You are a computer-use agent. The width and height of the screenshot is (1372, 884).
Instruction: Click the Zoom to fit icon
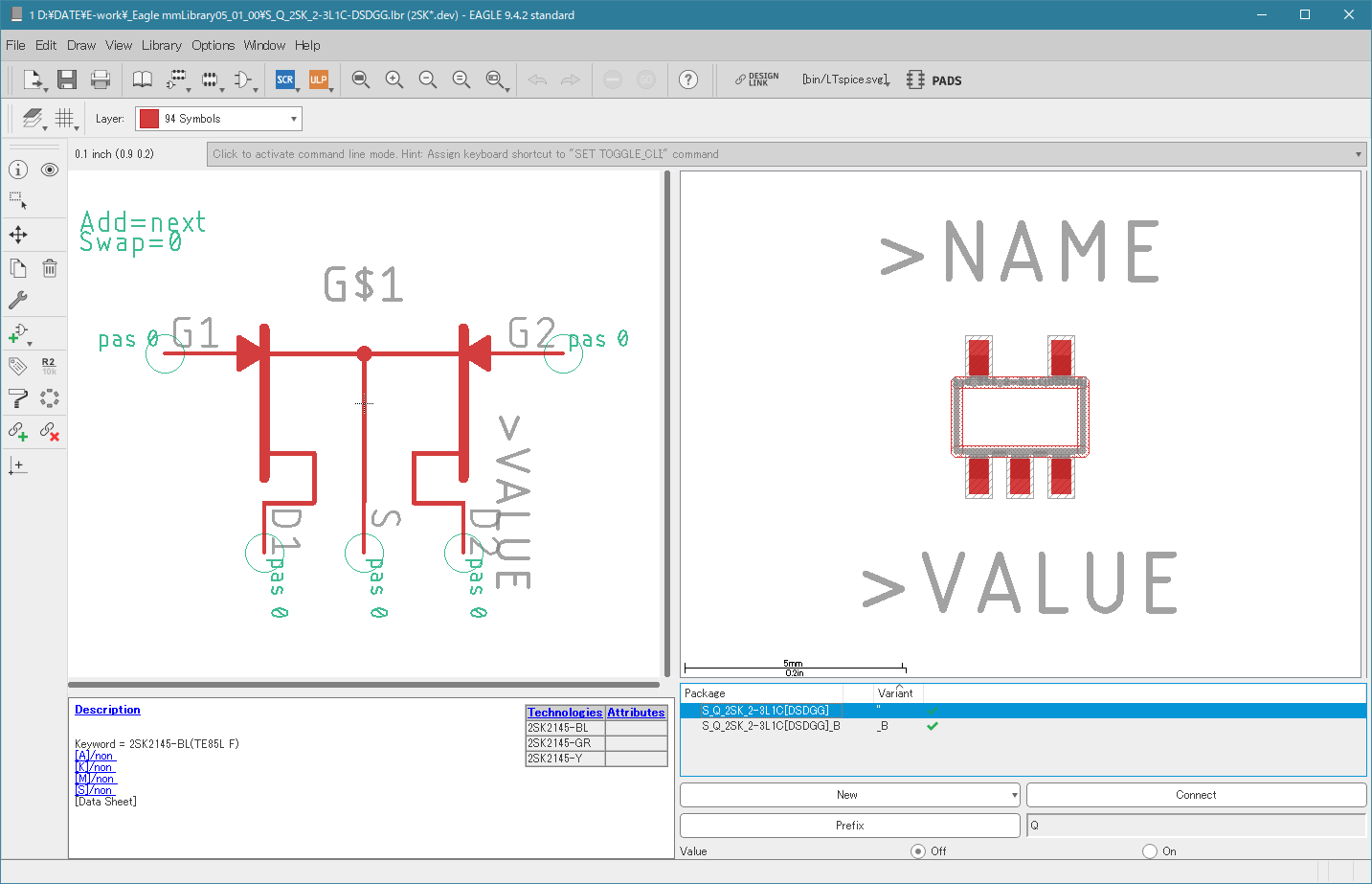360,79
